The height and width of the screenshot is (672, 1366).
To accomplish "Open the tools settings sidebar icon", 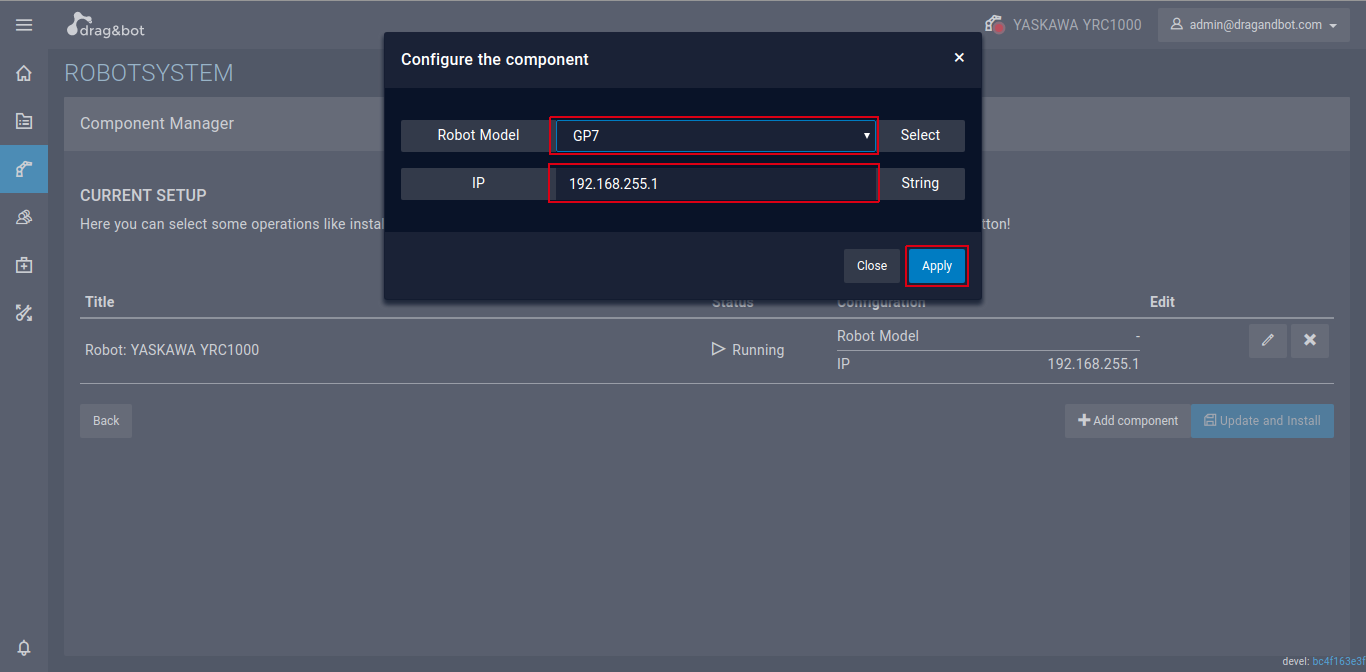I will pyautogui.click(x=24, y=313).
